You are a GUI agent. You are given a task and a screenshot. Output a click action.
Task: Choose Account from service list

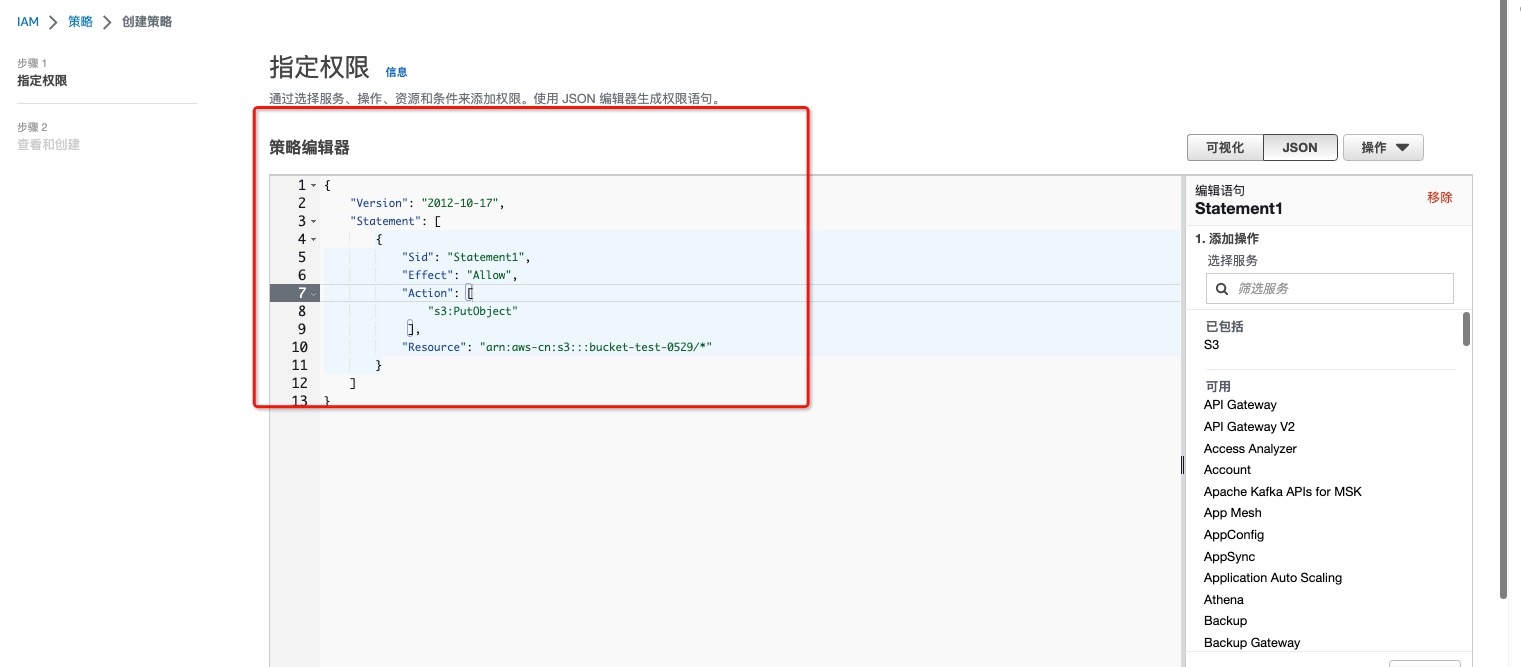tap(1227, 470)
